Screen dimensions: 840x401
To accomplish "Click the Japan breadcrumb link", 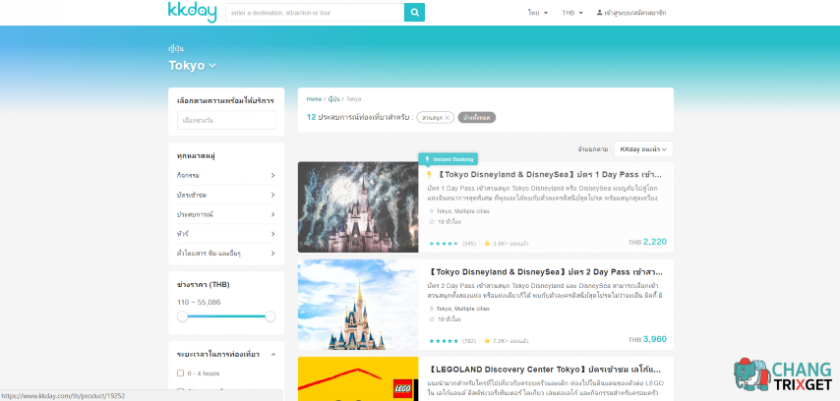I will click(334, 99).
